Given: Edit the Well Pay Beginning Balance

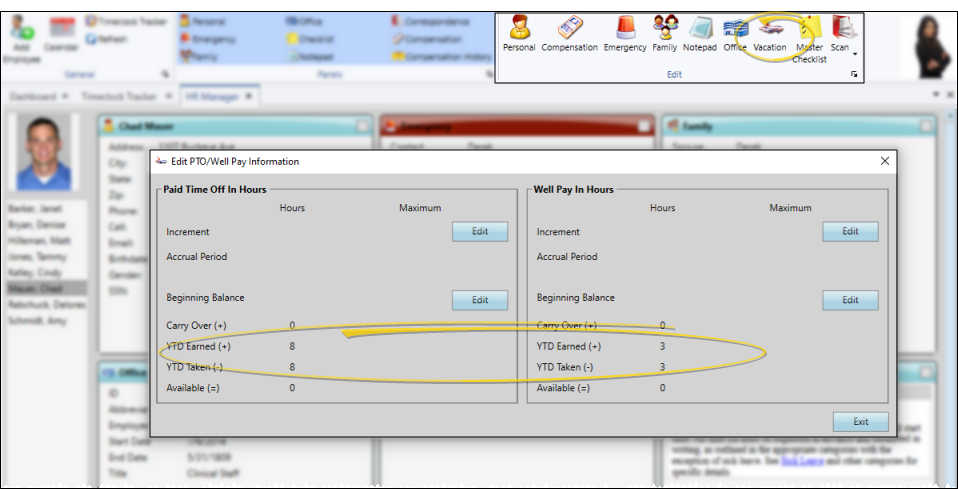Looking at the screenshot, I should coord(849,300).
